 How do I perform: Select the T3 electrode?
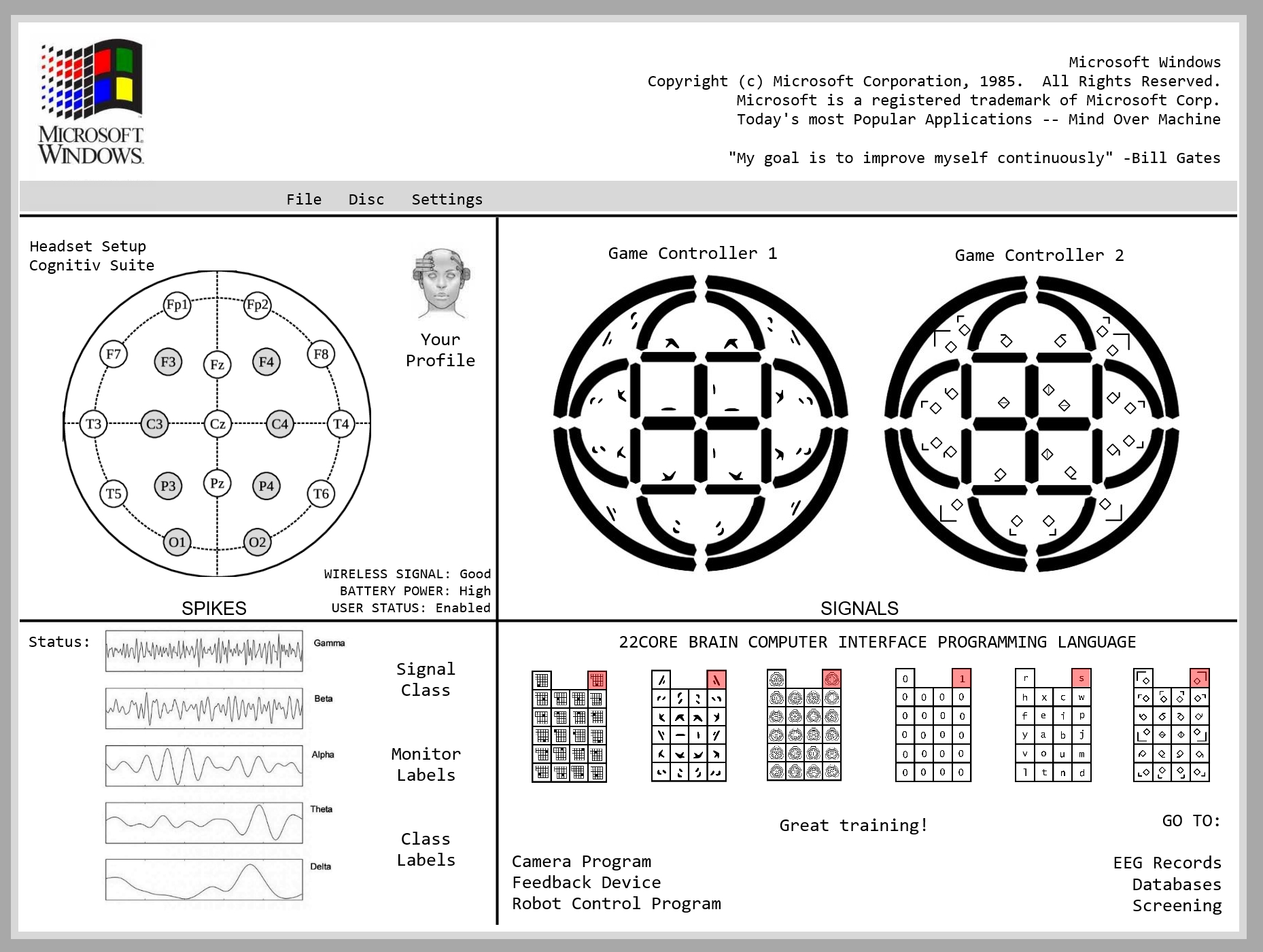(x=94, y=425)
